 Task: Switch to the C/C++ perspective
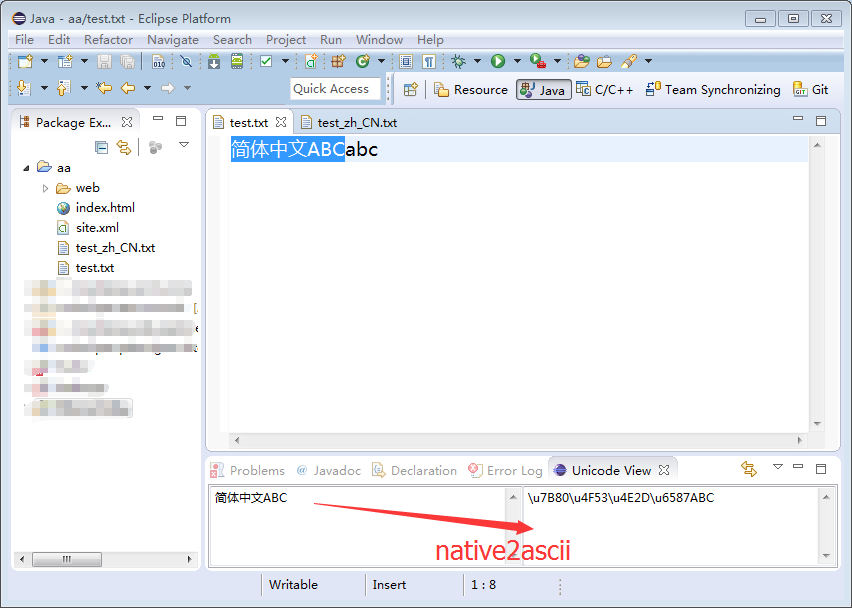click(604, 89)
